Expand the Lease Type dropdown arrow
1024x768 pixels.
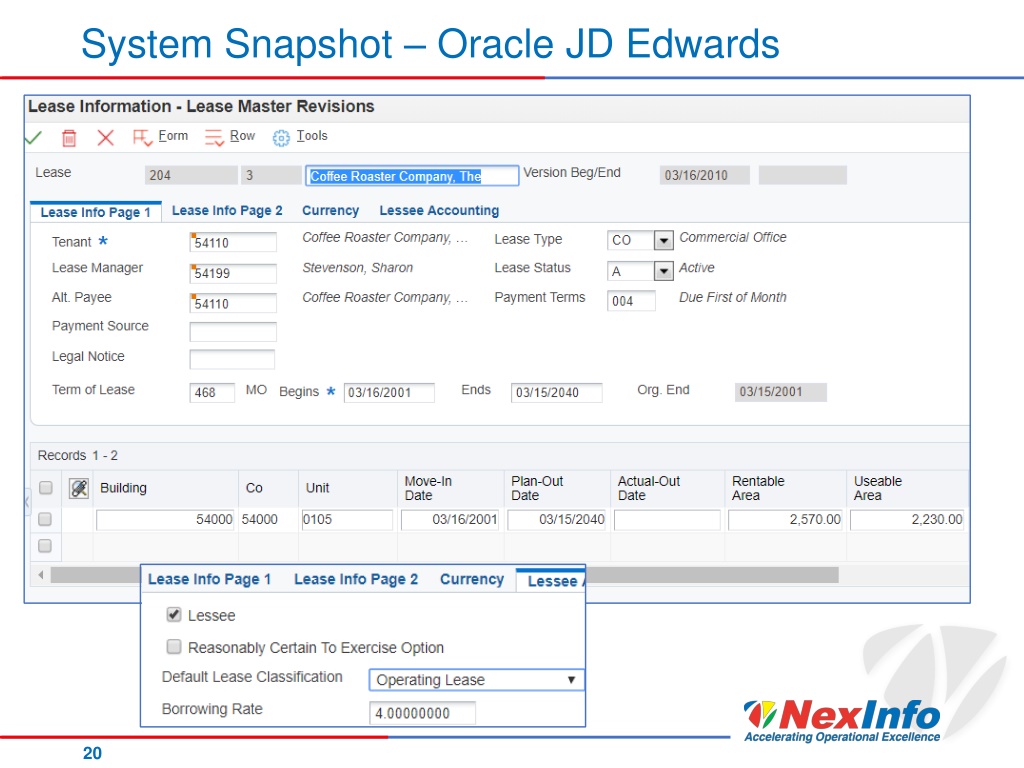(664, 240)
